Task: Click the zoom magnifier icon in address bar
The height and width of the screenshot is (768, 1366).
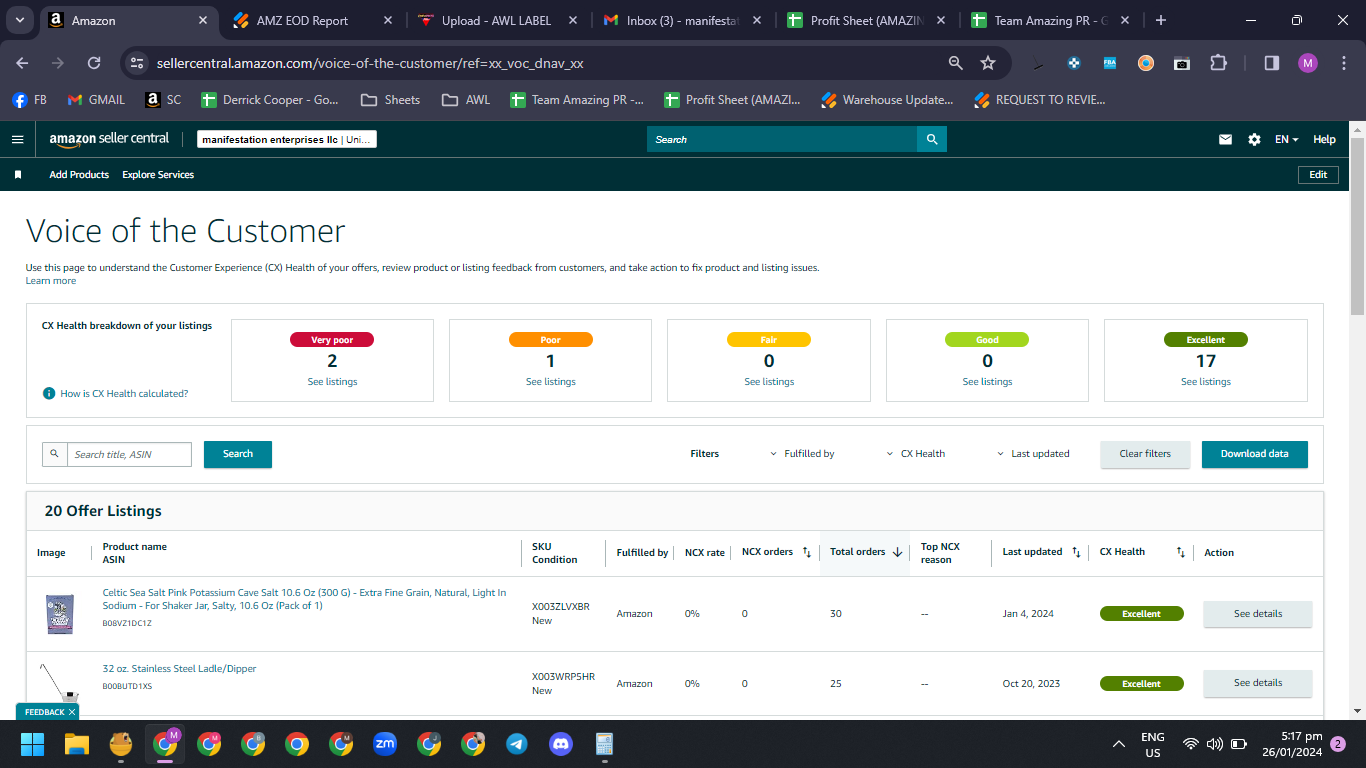Action: coord(956,63)
